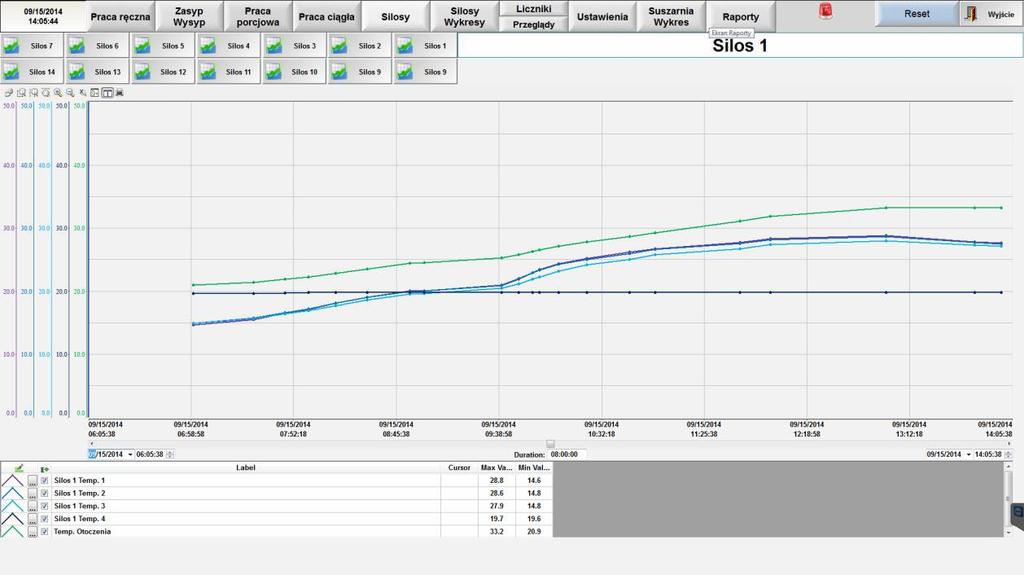Click the Liczniki button
1024x575 pixels.
pos(534,8)
